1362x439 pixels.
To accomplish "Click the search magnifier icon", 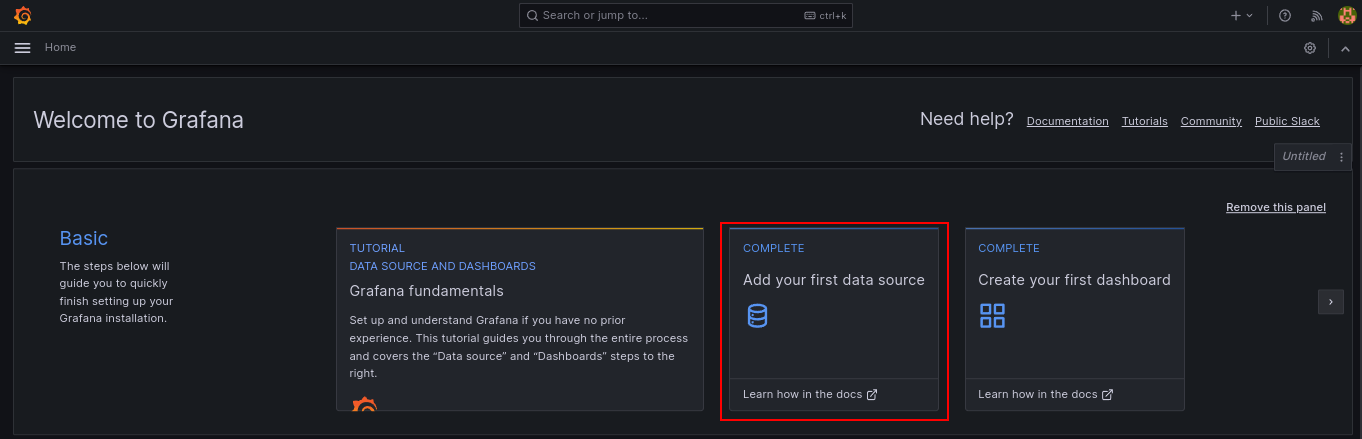I will 533,15.
